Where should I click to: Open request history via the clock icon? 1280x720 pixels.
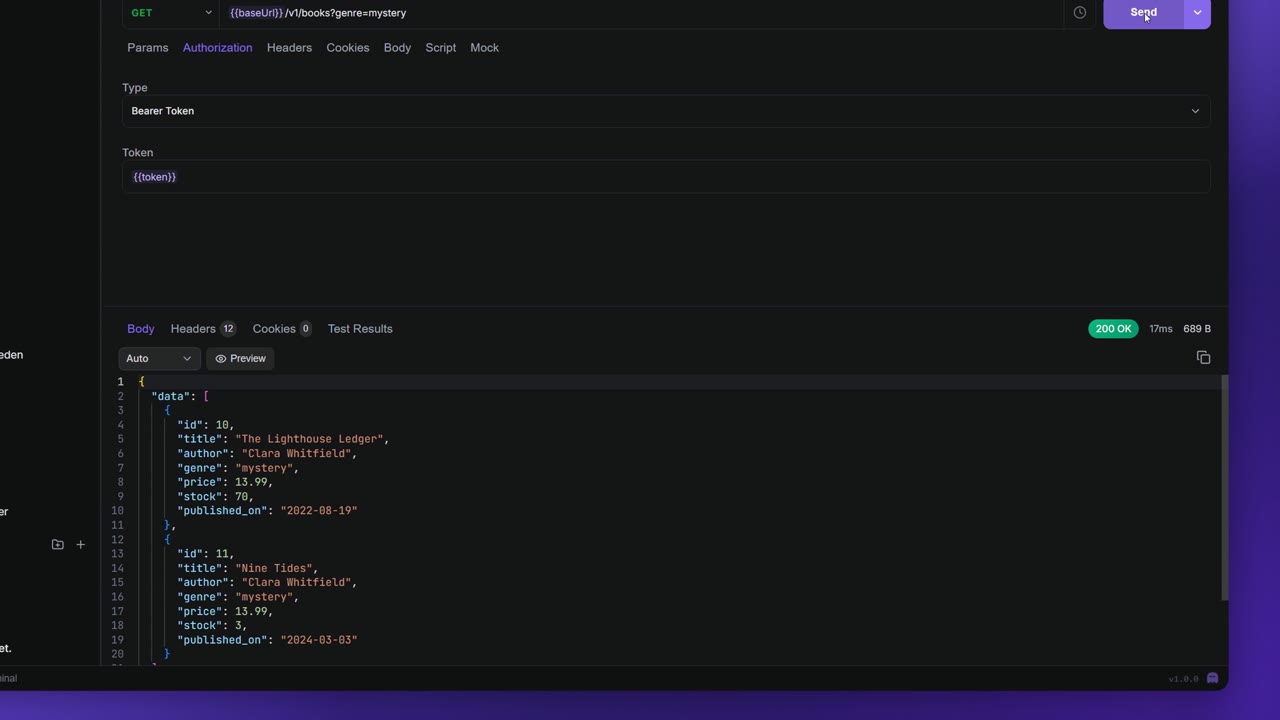click(1080, 13)
